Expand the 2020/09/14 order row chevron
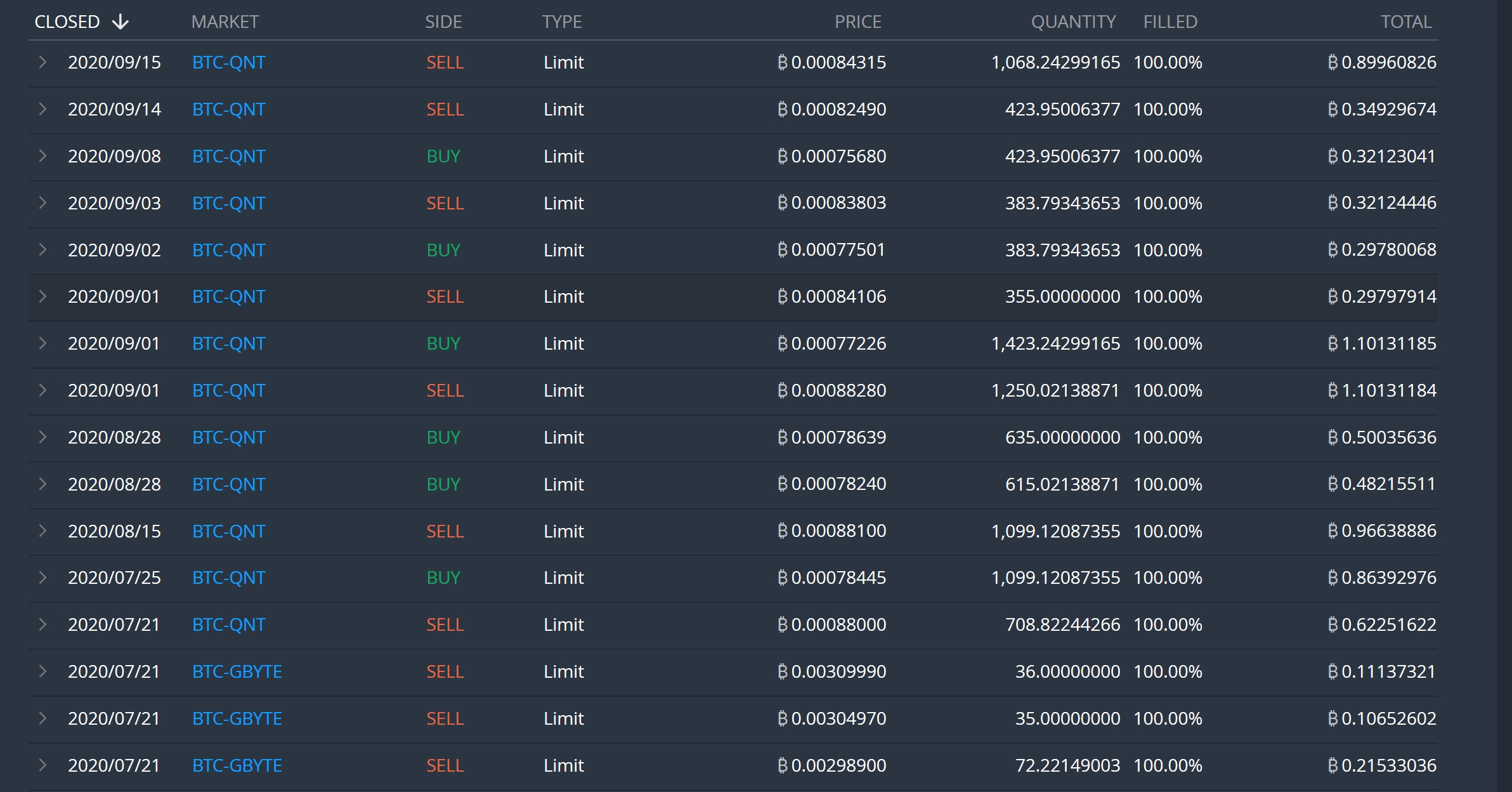Screen dimensions: 1512x792 [42, 109]
